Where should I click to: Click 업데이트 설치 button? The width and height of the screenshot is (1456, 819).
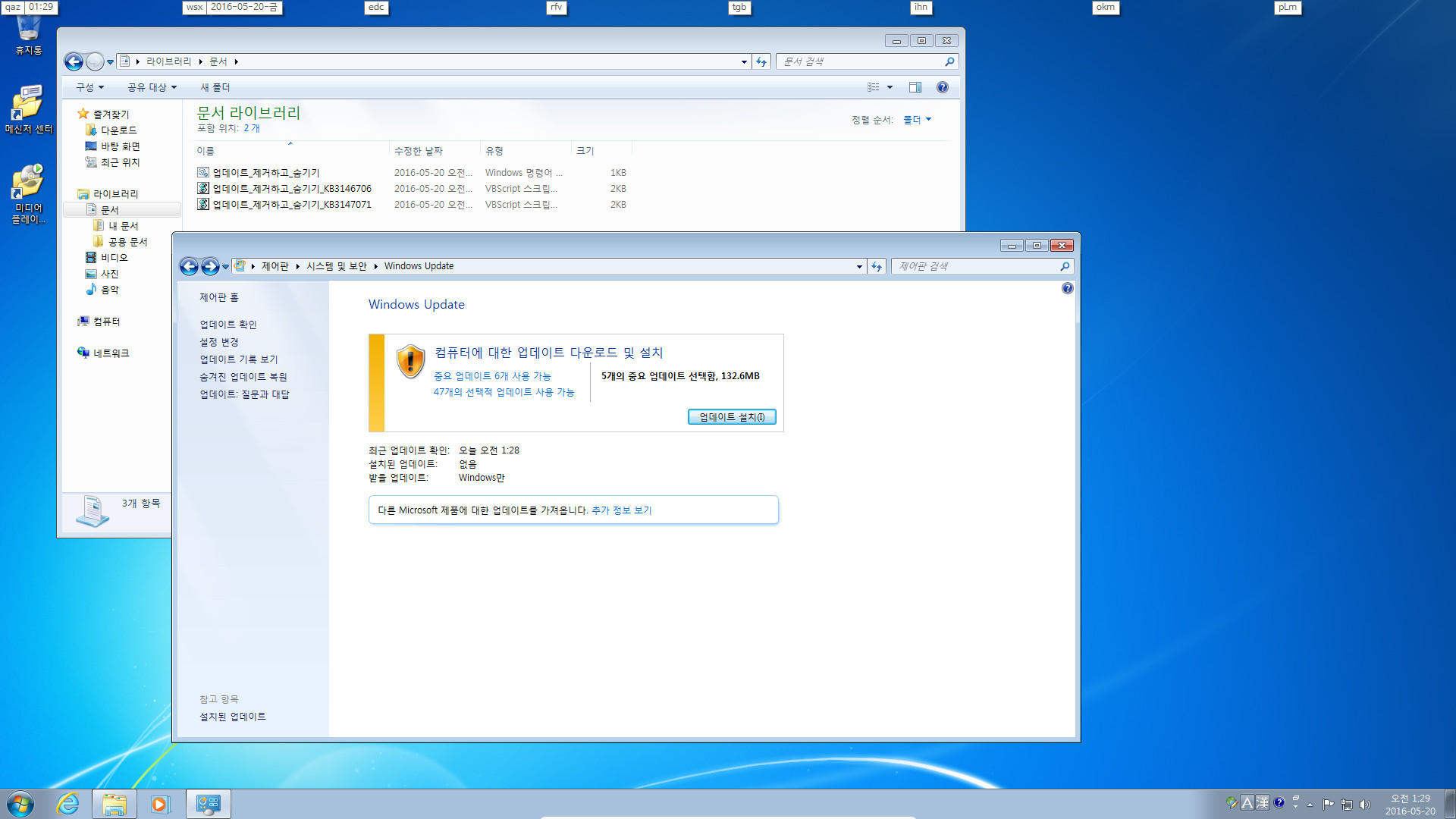732,417
